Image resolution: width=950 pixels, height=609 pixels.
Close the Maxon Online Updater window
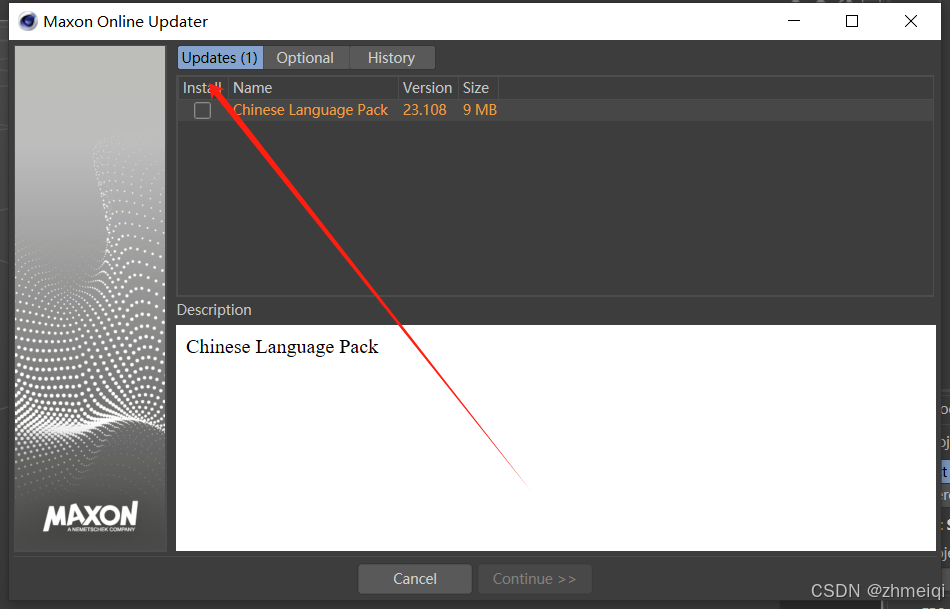click(911, 21)
